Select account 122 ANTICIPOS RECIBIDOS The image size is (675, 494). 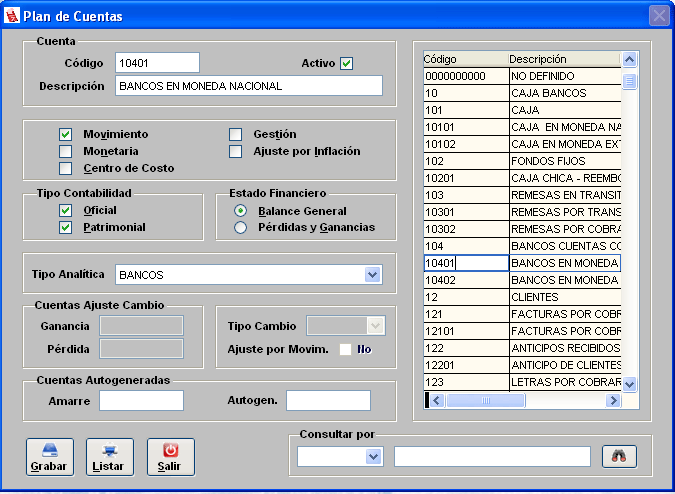522,348
